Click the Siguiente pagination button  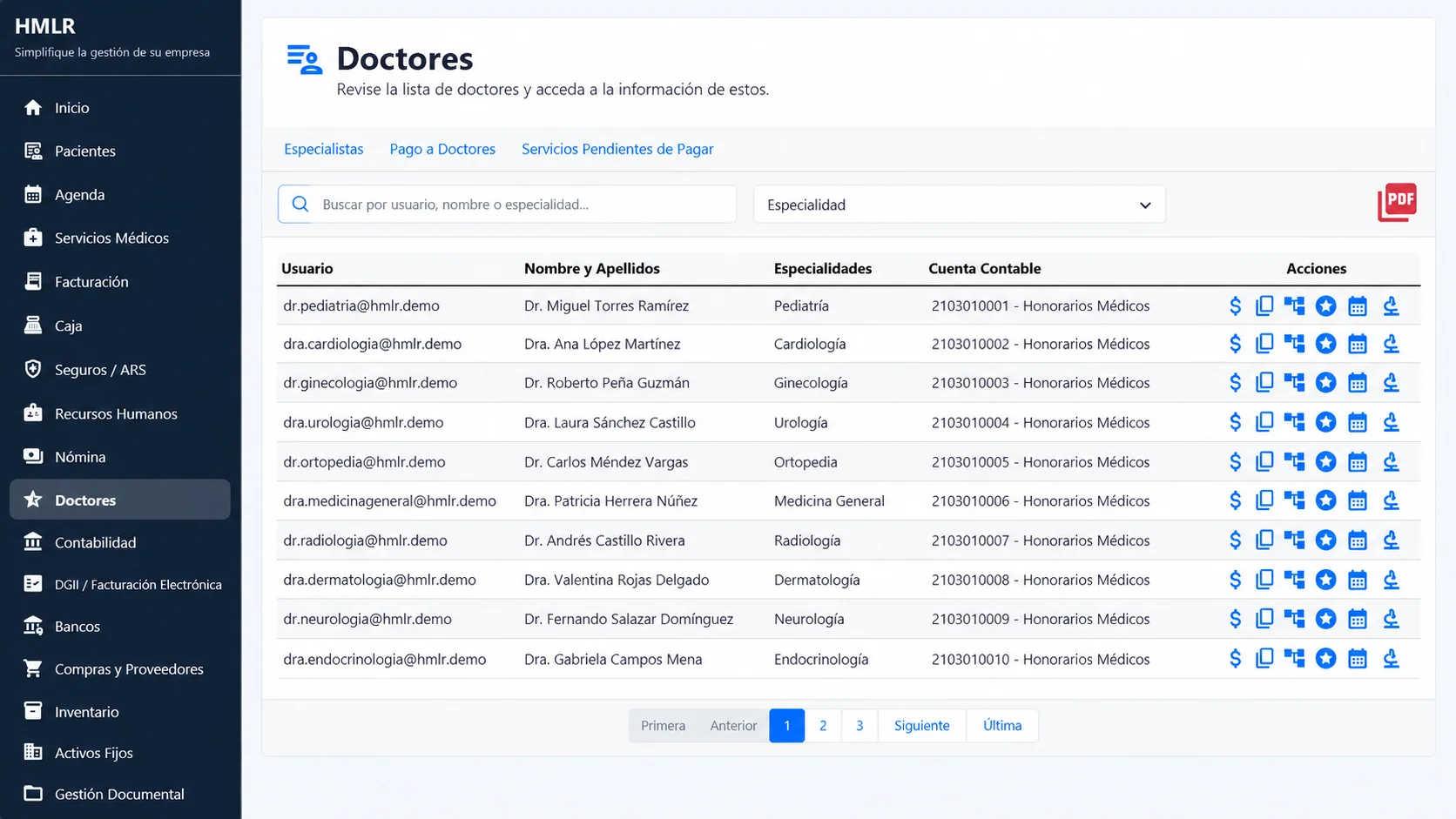pyautogui.click(x=922, y=725)
